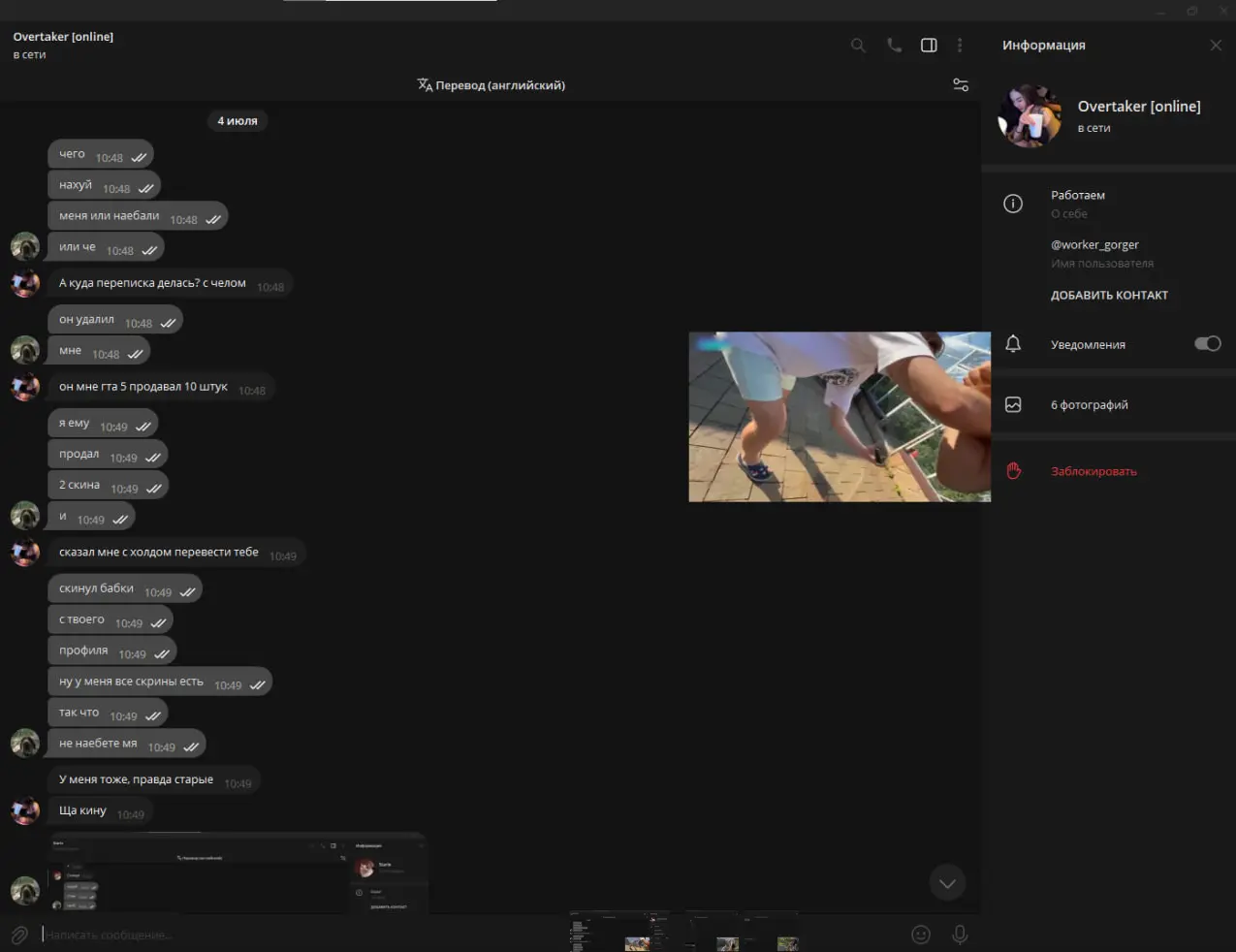
Task: Click the @worker_gorger username
Action: pyautogui.click(x=1094, y=245)
